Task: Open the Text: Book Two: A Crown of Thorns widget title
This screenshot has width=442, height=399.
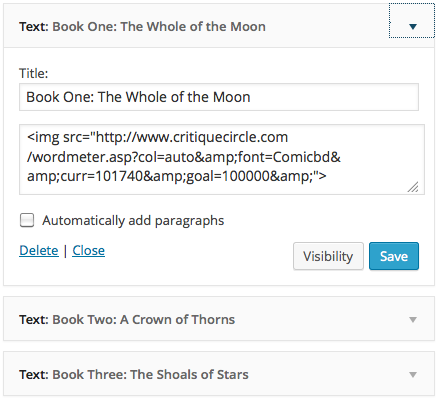Action: click(x=127, y=319)
